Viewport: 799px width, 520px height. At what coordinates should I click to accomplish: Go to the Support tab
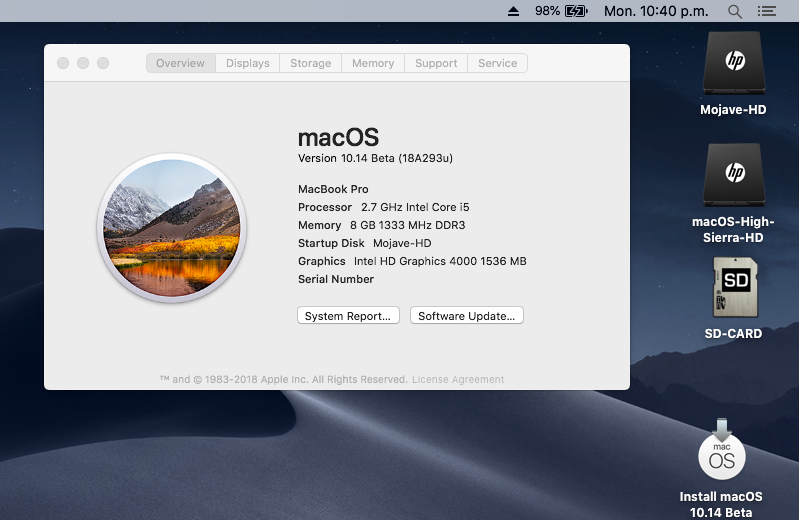pos(436,63)
